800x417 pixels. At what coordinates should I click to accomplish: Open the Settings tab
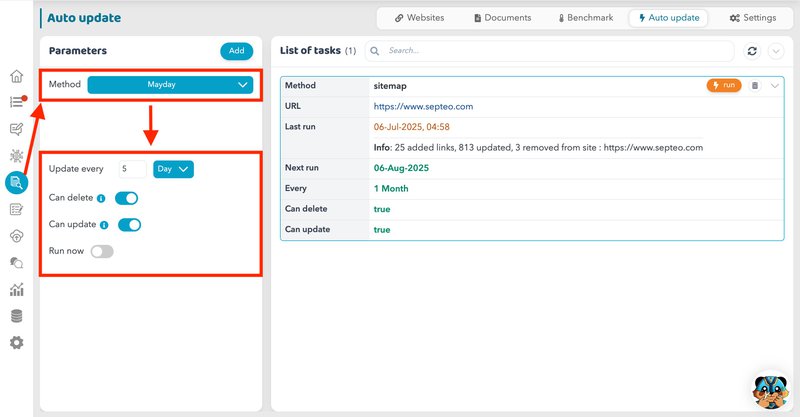(x=753, y=18)
